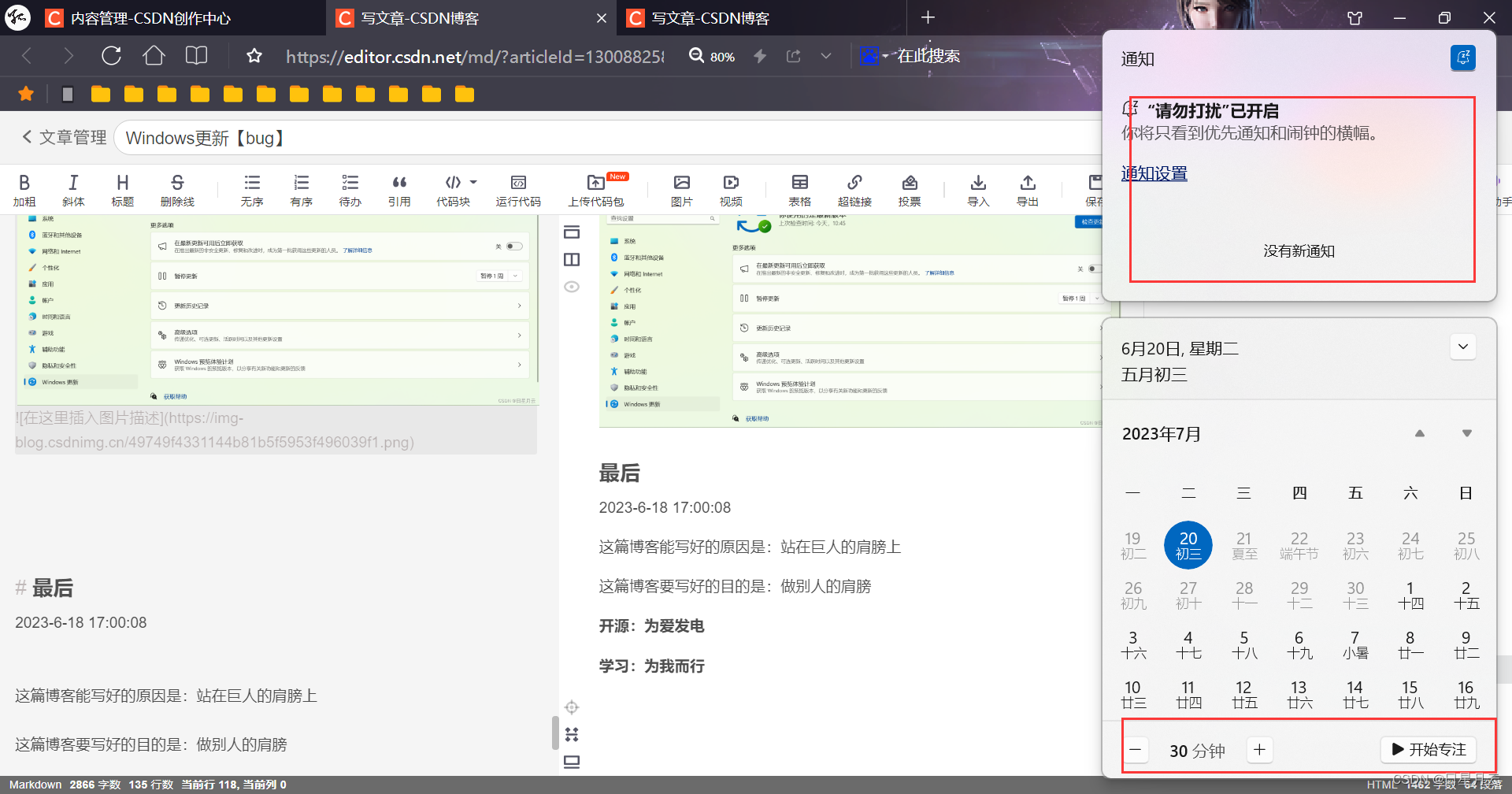
Task: Increase focus time with plus button
Action: pos(1259,749)
